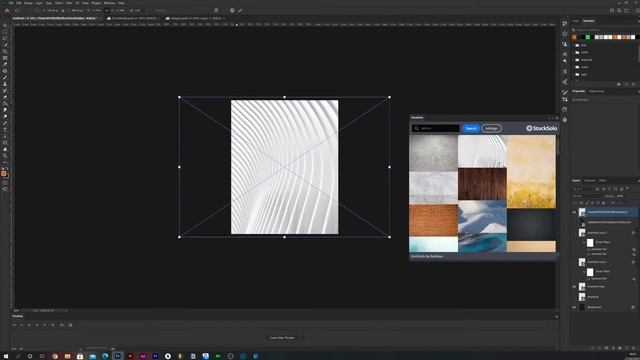Select the Zoom tool
Screen dimensions: 640x360
(x=5, y=156)
